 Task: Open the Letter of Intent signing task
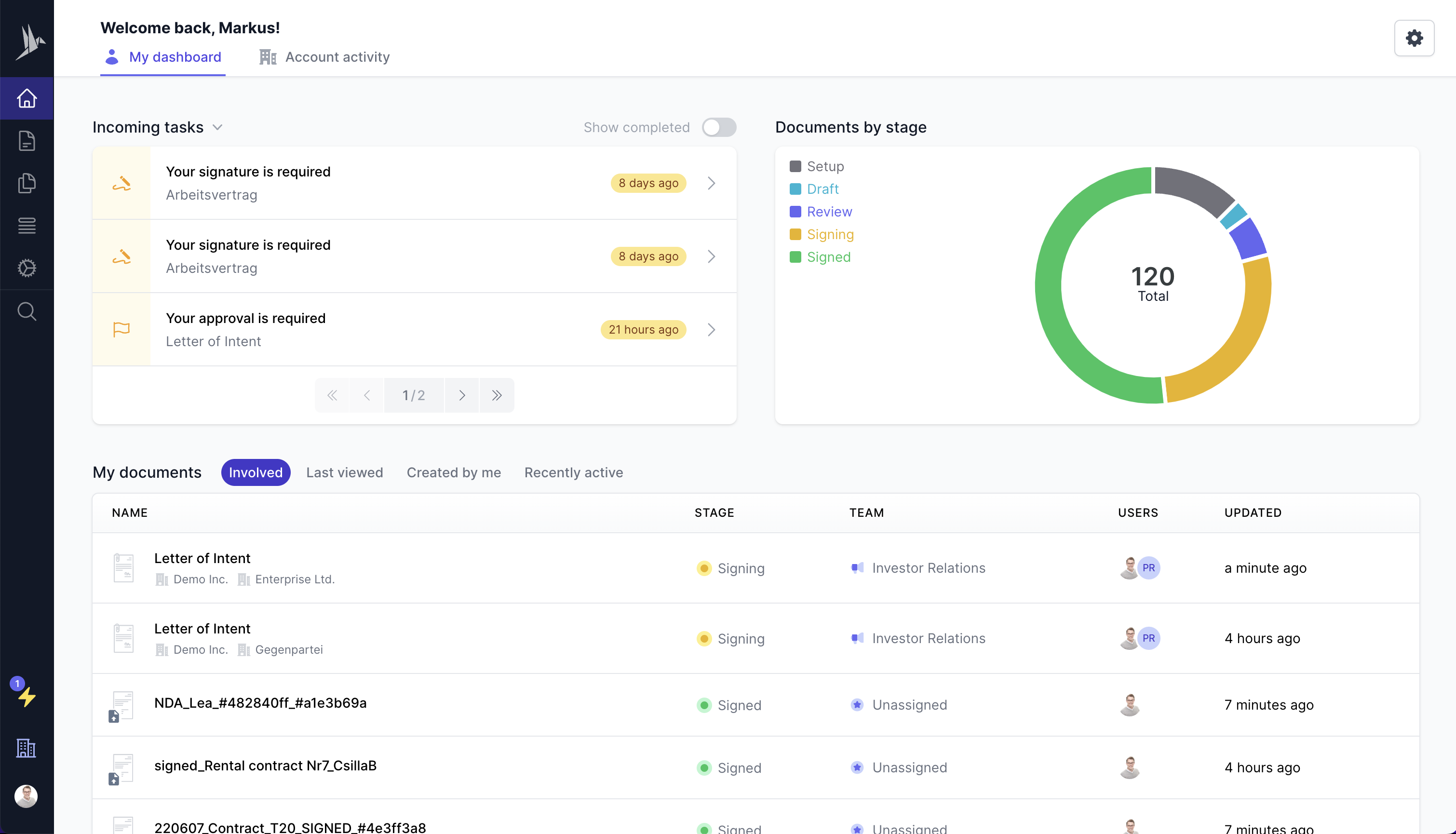point(413,329)
